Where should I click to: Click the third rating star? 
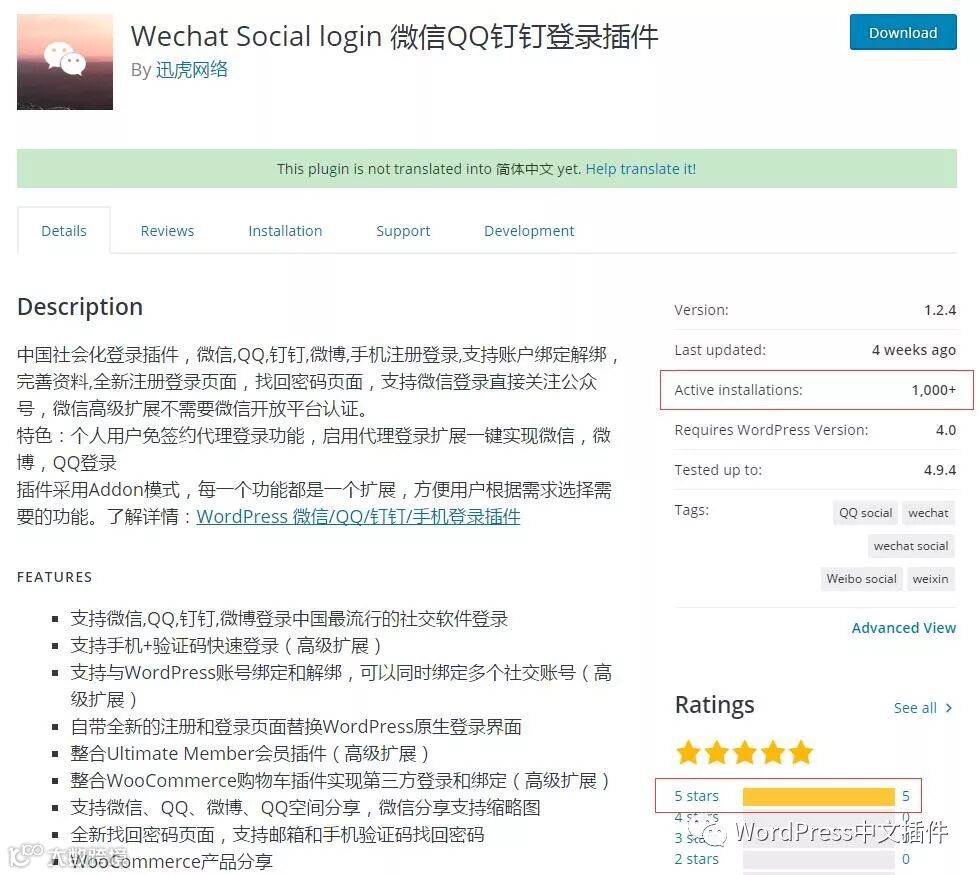click(744, 752)
